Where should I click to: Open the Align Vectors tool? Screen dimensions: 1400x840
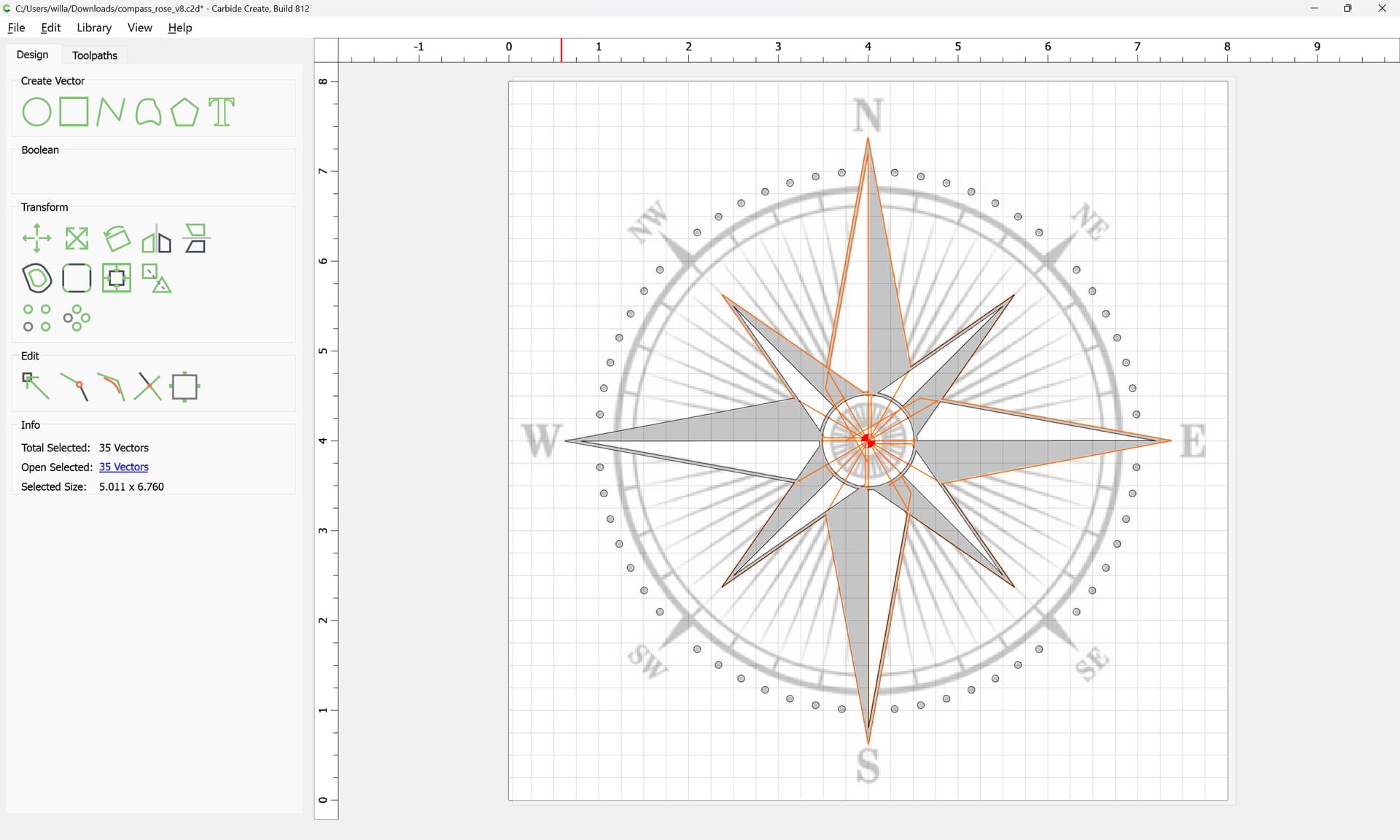tap(117, 278)
